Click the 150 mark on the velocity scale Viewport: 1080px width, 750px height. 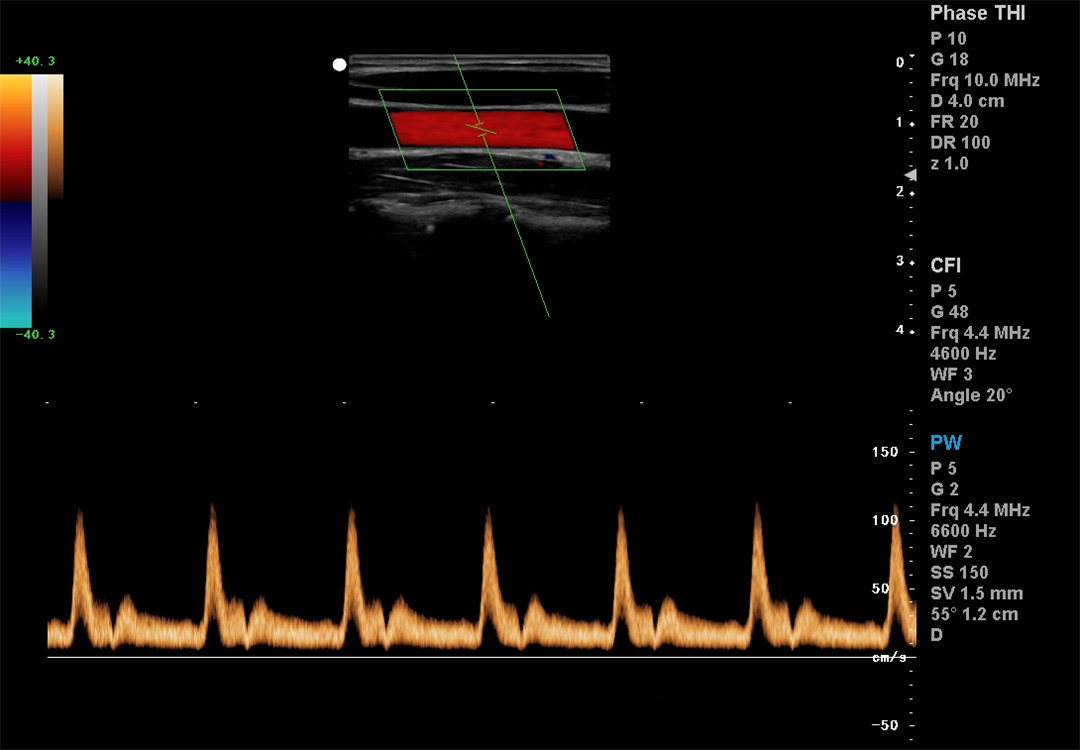(885, 452)
